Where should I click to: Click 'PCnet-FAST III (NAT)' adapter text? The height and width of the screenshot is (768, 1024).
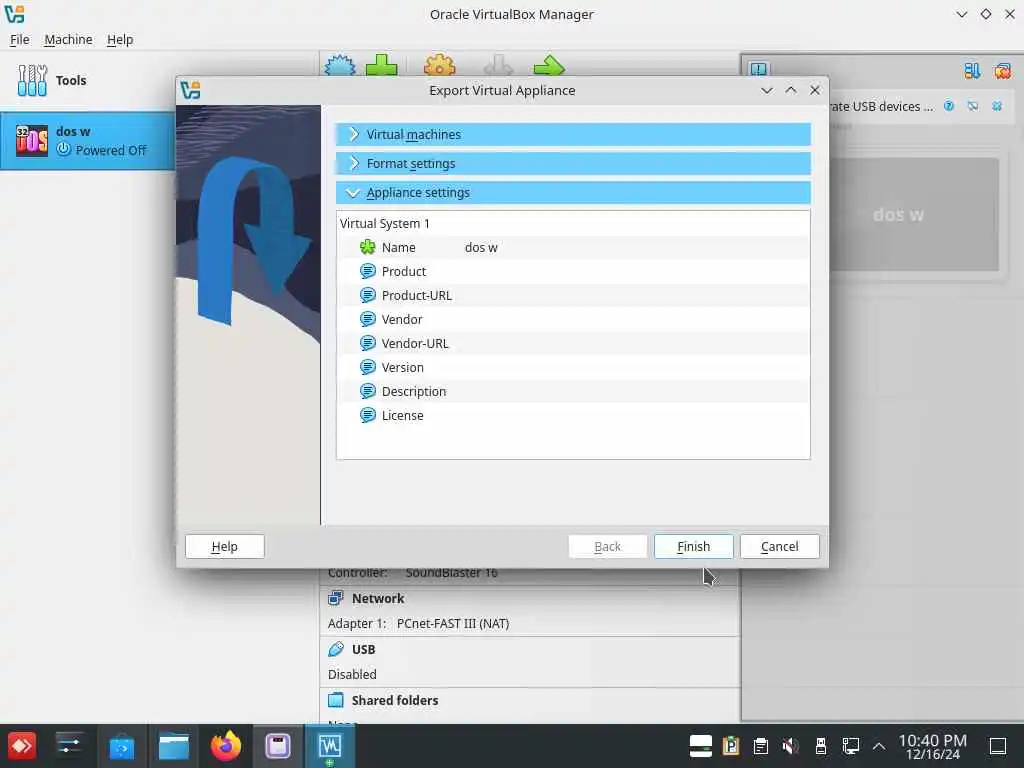coord(453,623)
